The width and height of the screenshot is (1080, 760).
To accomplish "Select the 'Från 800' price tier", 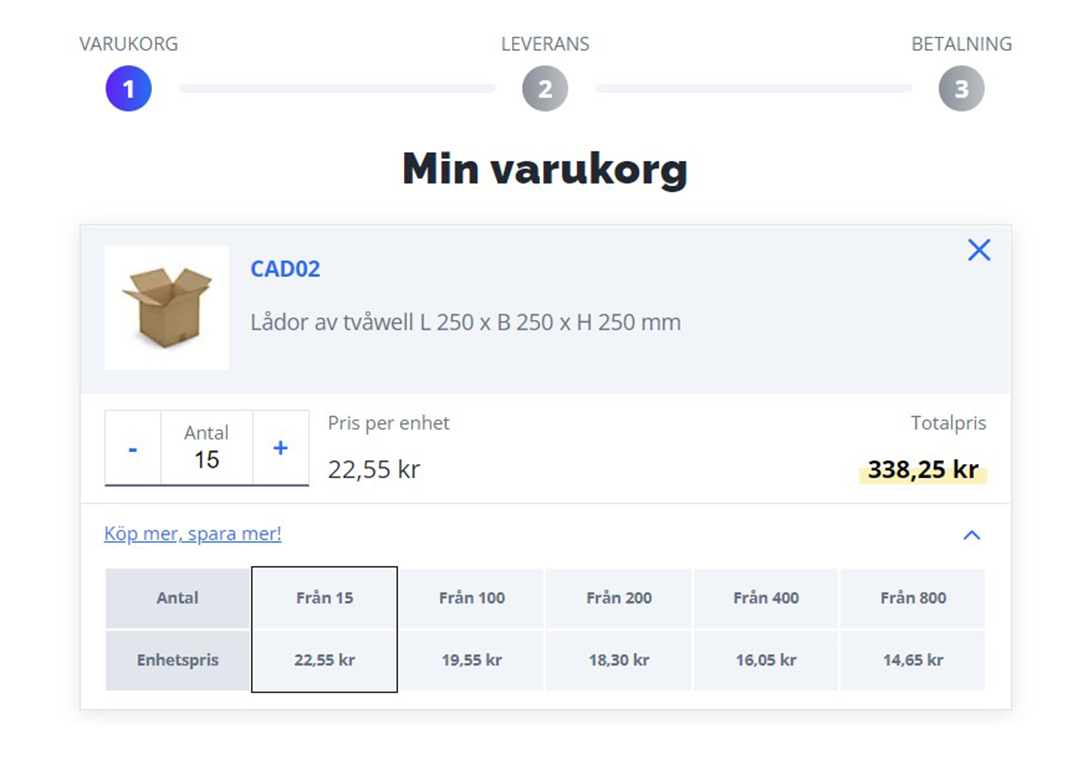I will (x=913, y=598).
